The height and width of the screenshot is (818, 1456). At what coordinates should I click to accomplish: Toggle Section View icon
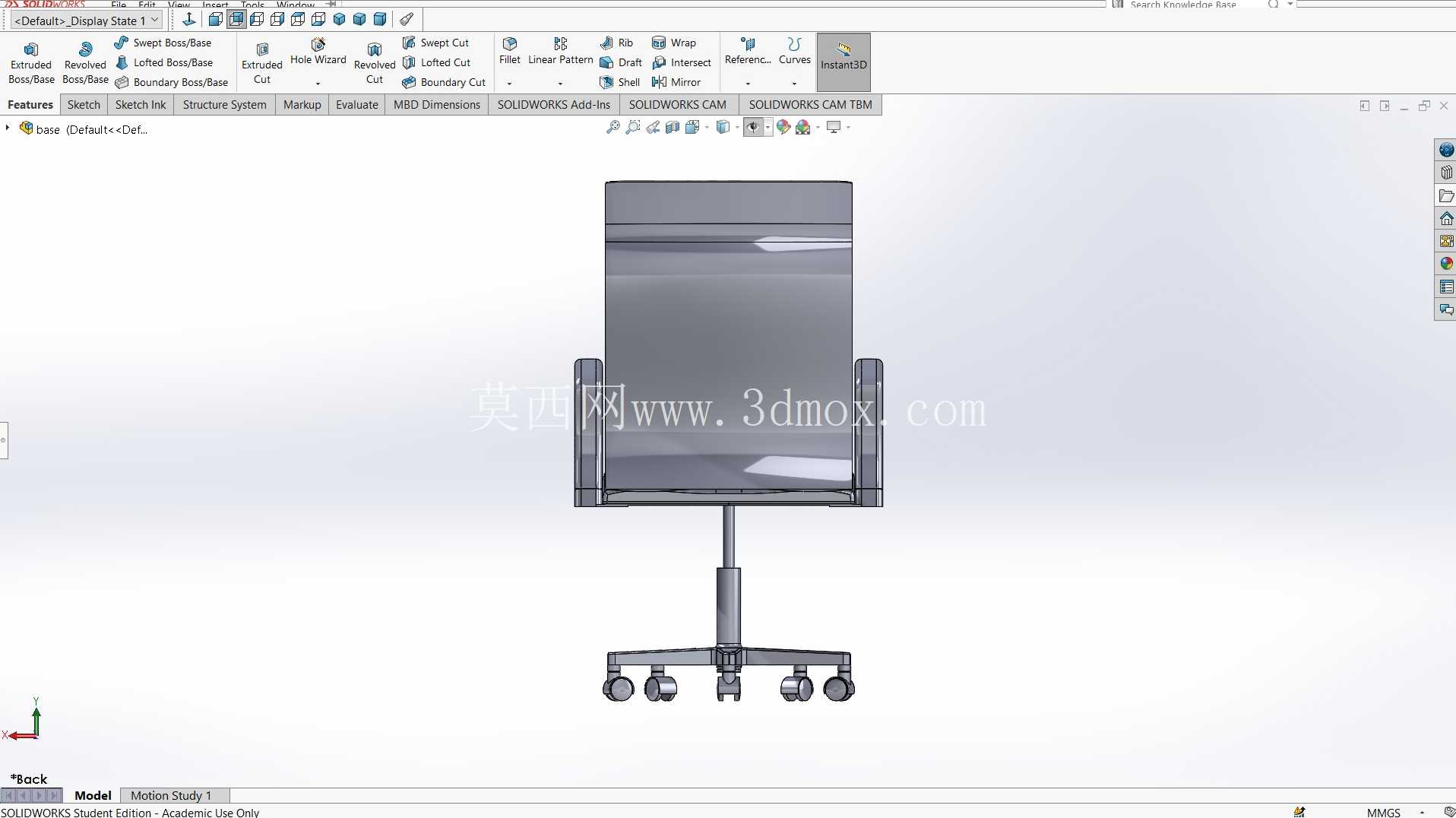(673, 127)
